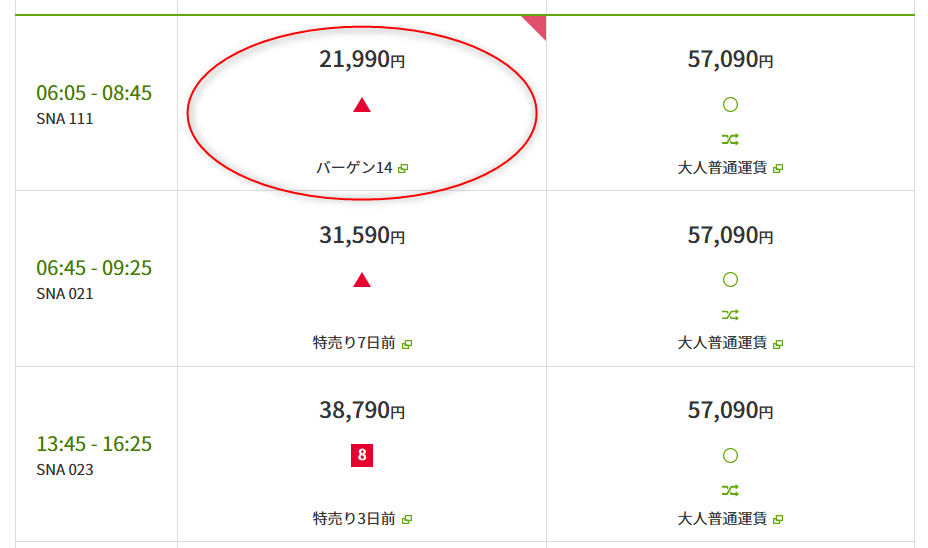The image size is (928, 548).
Task: Click the 06:05 - 08:45 flight time
Action: point(94,93)
